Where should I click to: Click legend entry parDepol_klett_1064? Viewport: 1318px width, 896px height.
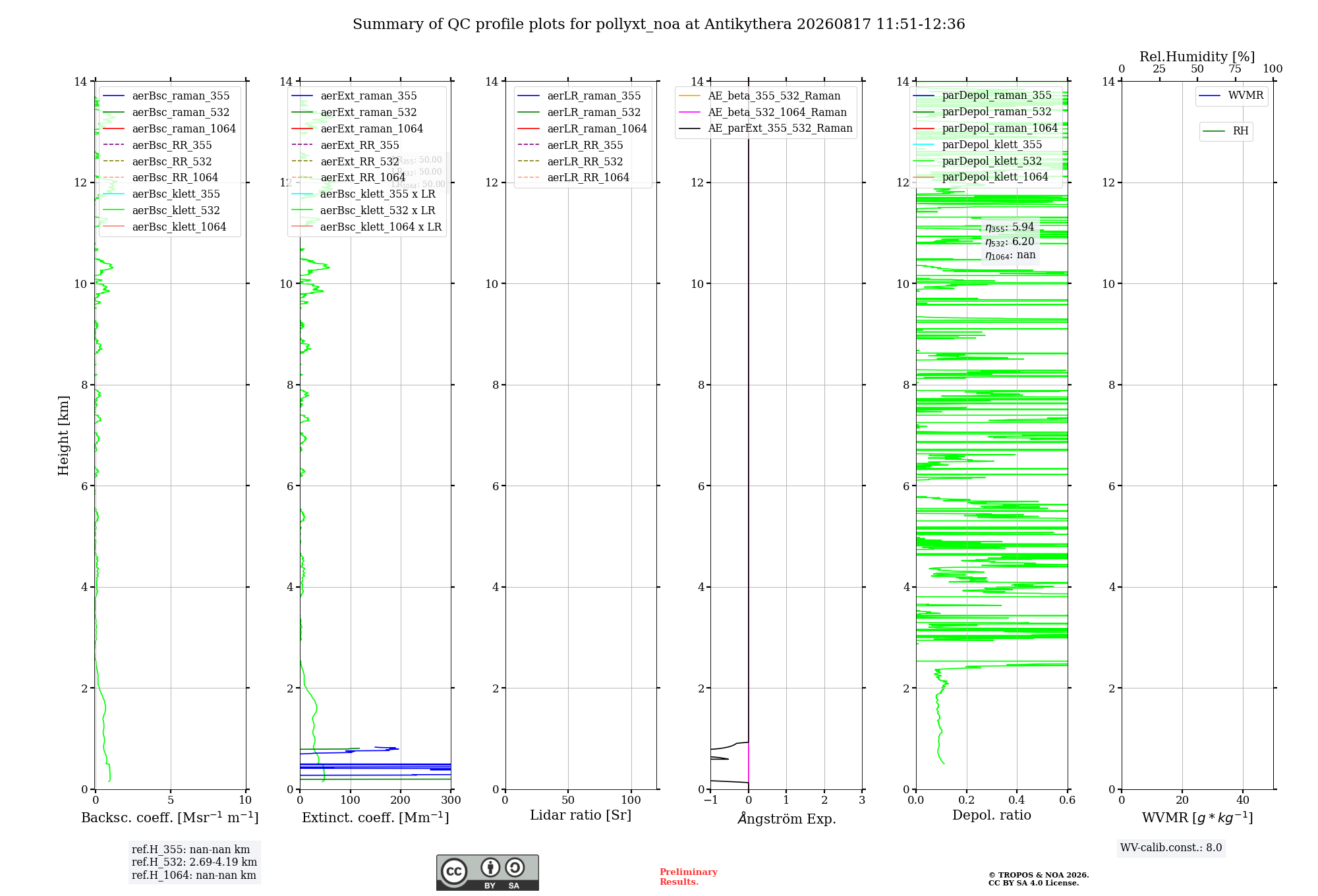click(981, 177)
